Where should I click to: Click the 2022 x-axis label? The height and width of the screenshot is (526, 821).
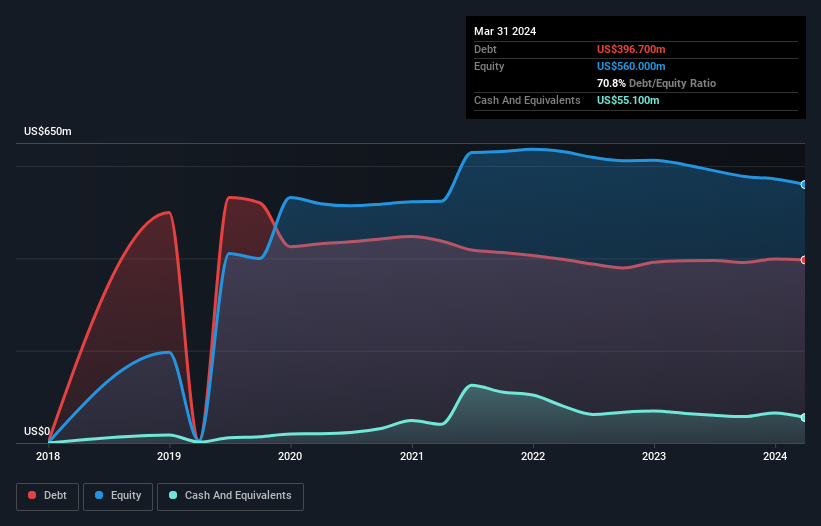pos(533,456)
